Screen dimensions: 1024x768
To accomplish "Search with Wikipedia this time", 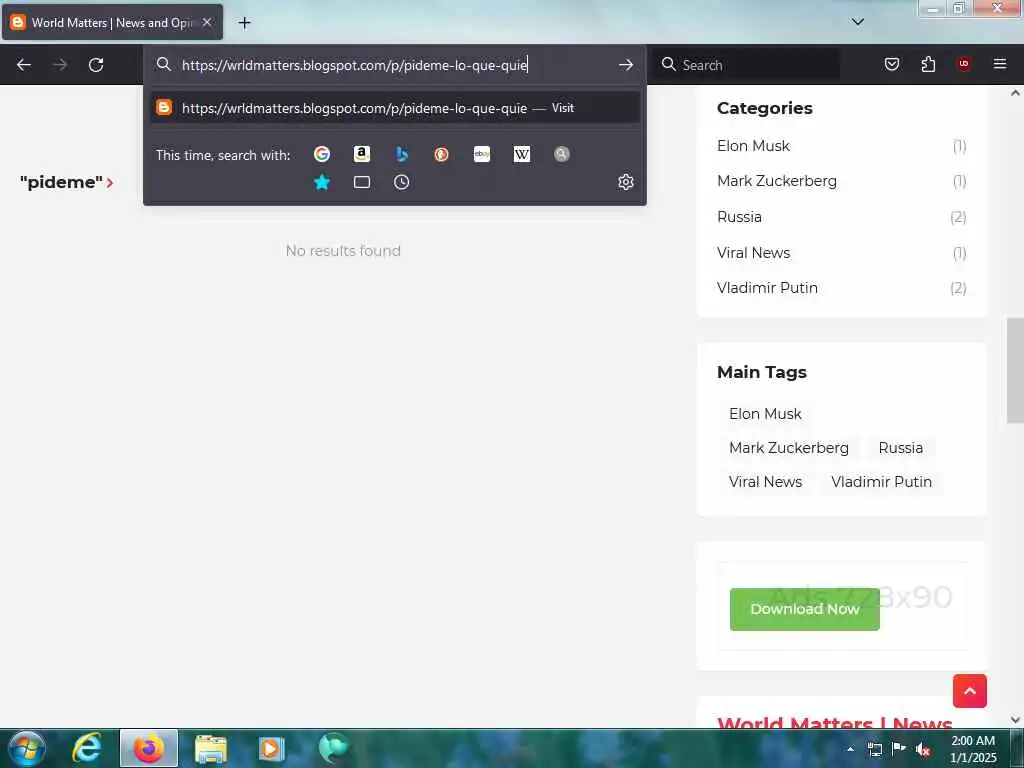I will [x=522, y=154].
